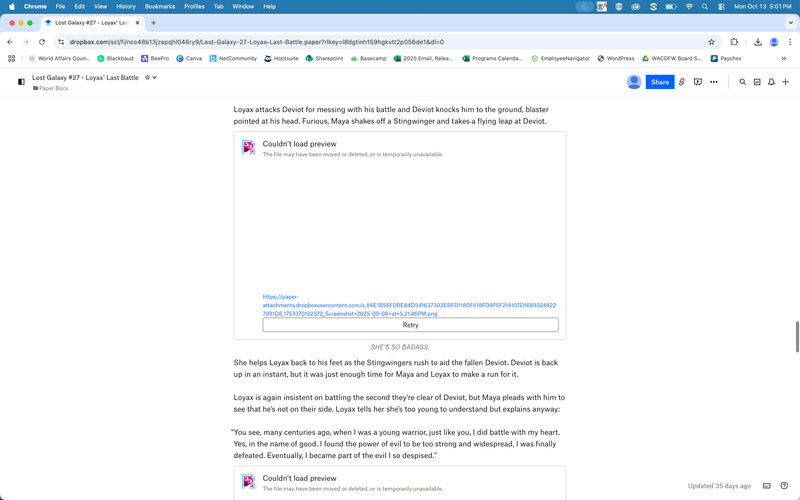This screenshot has height=500, width=800.
Task: Select the Lost Galaxy #27 browser tab
Action: click(92, 22)
